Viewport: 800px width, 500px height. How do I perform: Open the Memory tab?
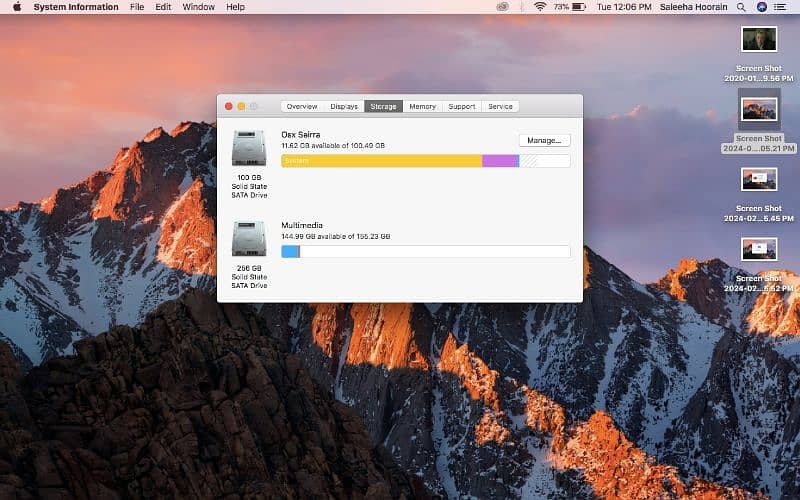tap(422, 106)
